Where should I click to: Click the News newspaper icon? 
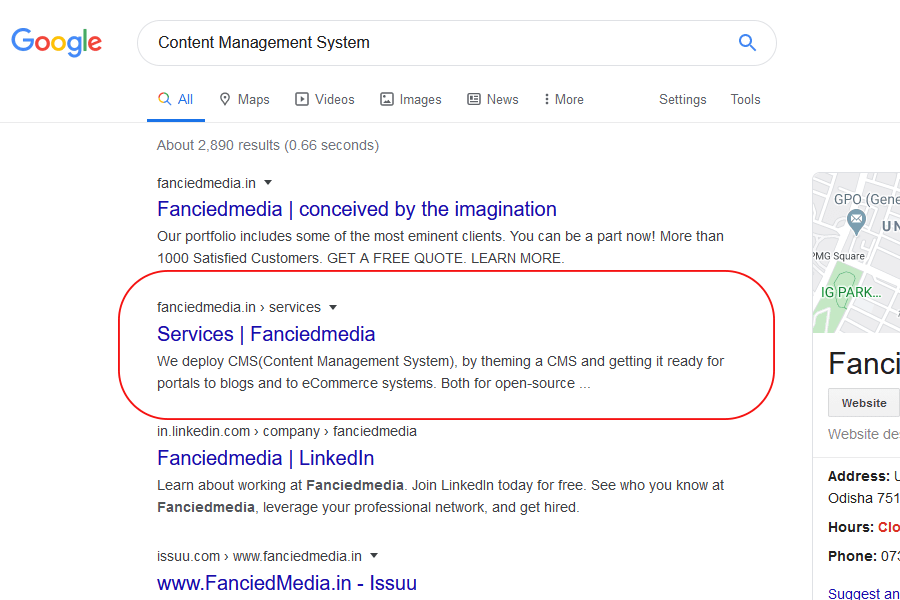(474, 99)
